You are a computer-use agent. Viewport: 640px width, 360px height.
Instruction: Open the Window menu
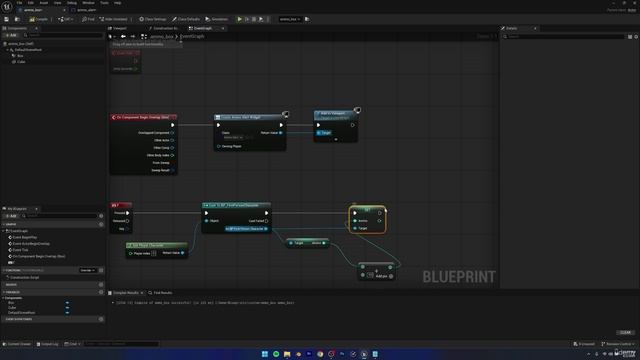click(88, 3)
